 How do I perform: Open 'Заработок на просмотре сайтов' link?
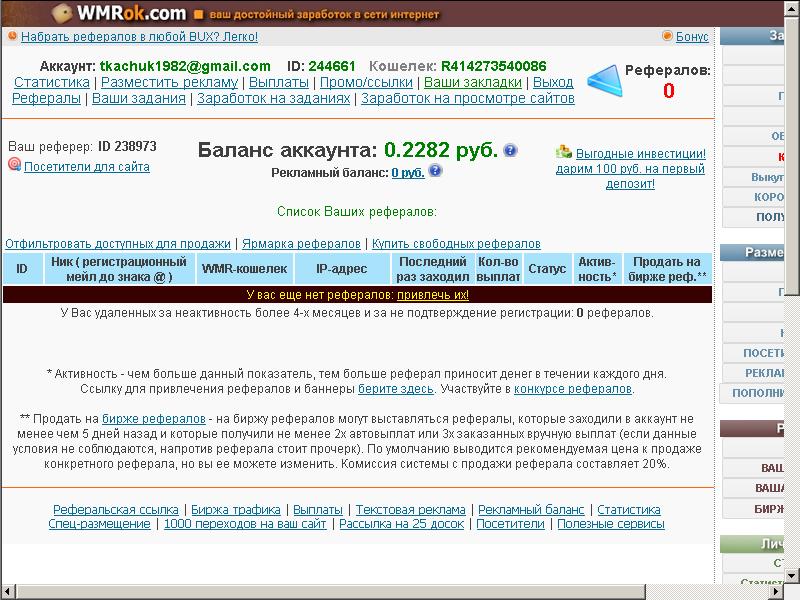468,98
